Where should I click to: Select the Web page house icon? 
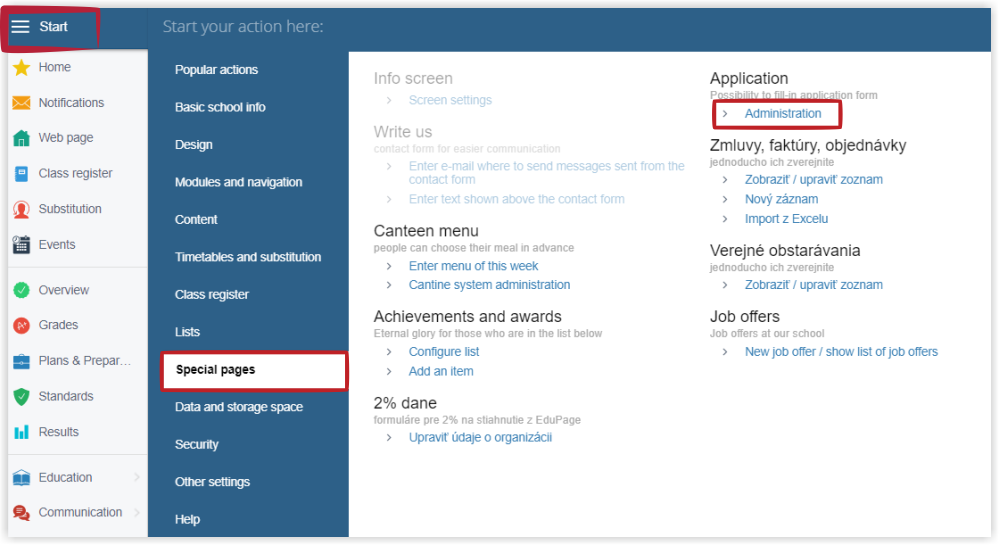[x=22, y=138]
